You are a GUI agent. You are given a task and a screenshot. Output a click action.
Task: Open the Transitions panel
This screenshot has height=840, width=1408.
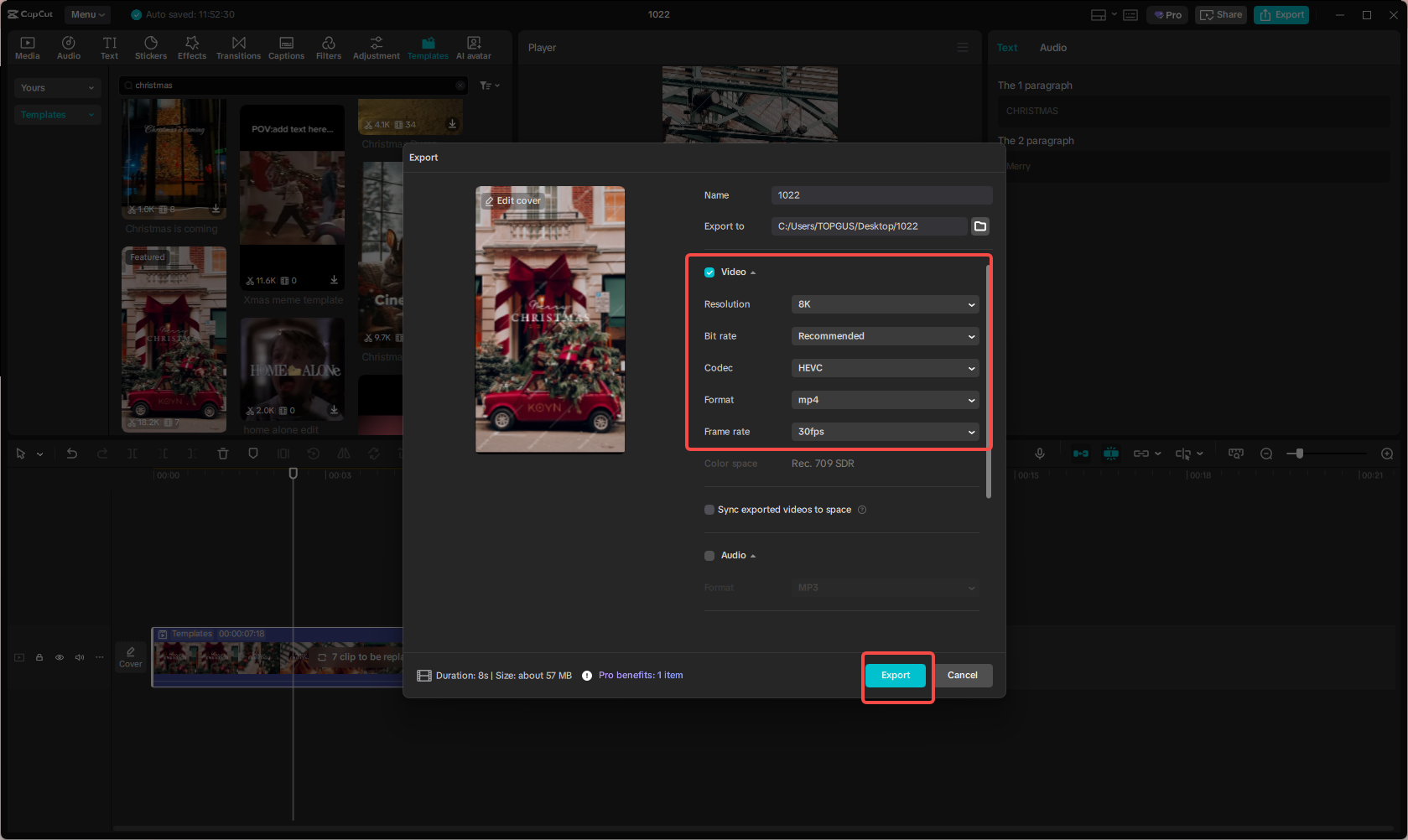pyautogui.click(x=238, y=46)
